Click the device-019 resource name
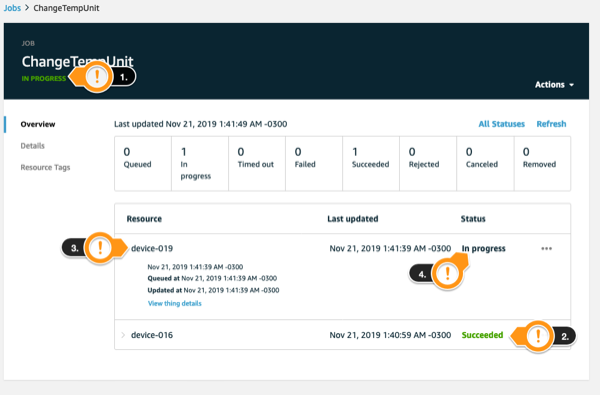 tap(152, 249)
